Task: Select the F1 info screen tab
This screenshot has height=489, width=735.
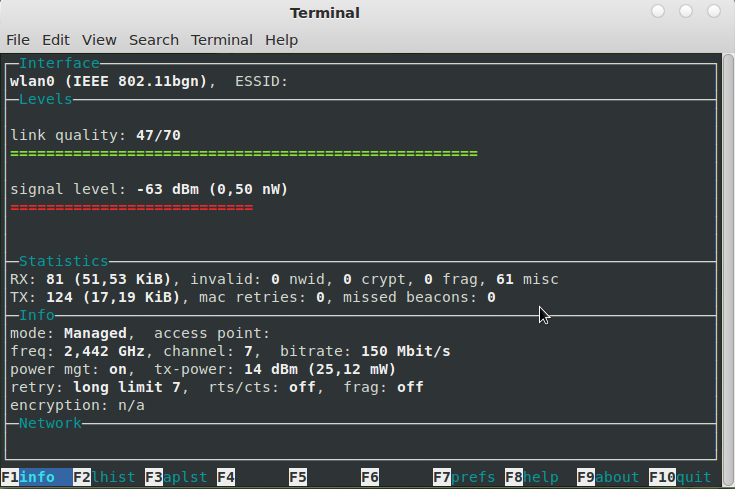Action: tap(37, 477)
